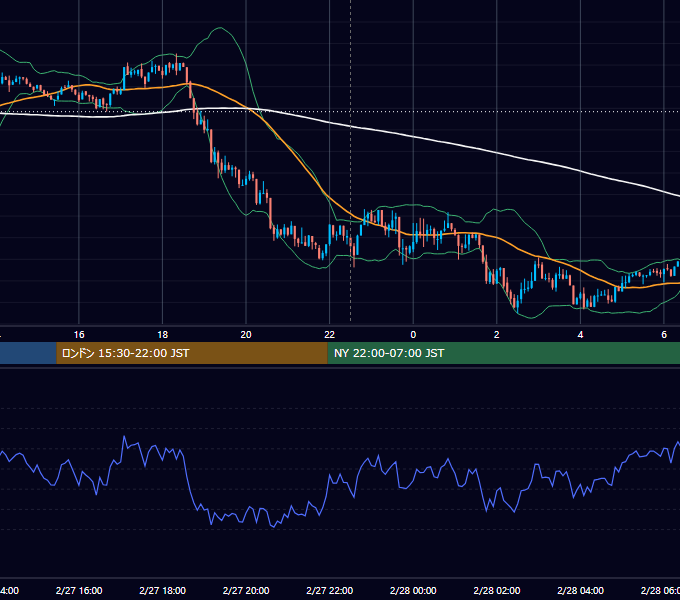
Task: Click the hour 4 axis tick label
Action: (580, 335)
